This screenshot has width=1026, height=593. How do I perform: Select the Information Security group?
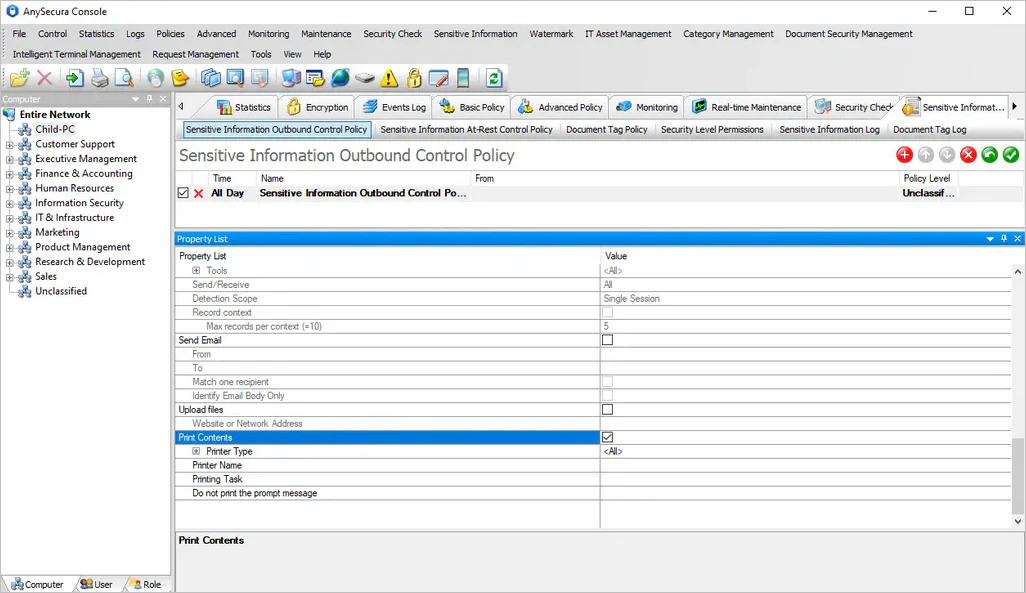click(x=79, y=203)
